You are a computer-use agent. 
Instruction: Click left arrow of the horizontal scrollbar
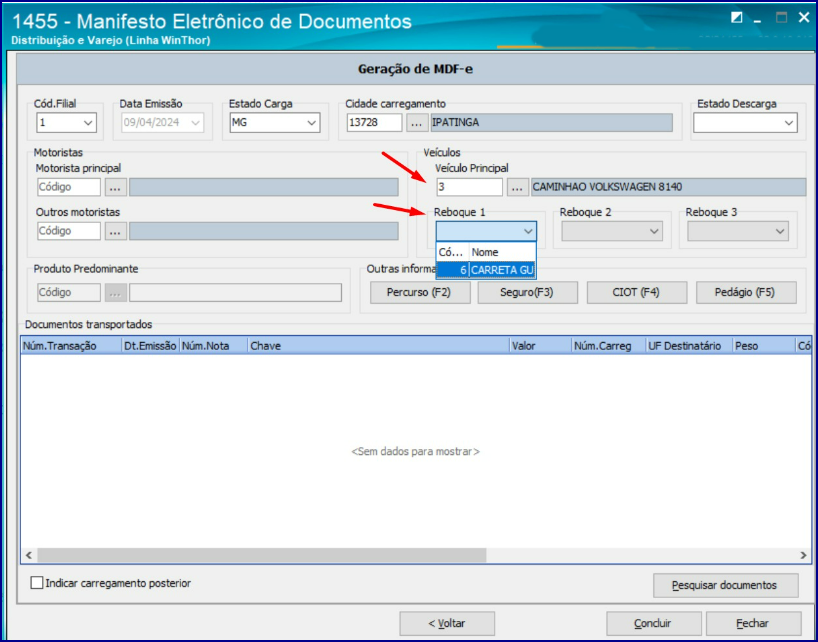(29, 555)
